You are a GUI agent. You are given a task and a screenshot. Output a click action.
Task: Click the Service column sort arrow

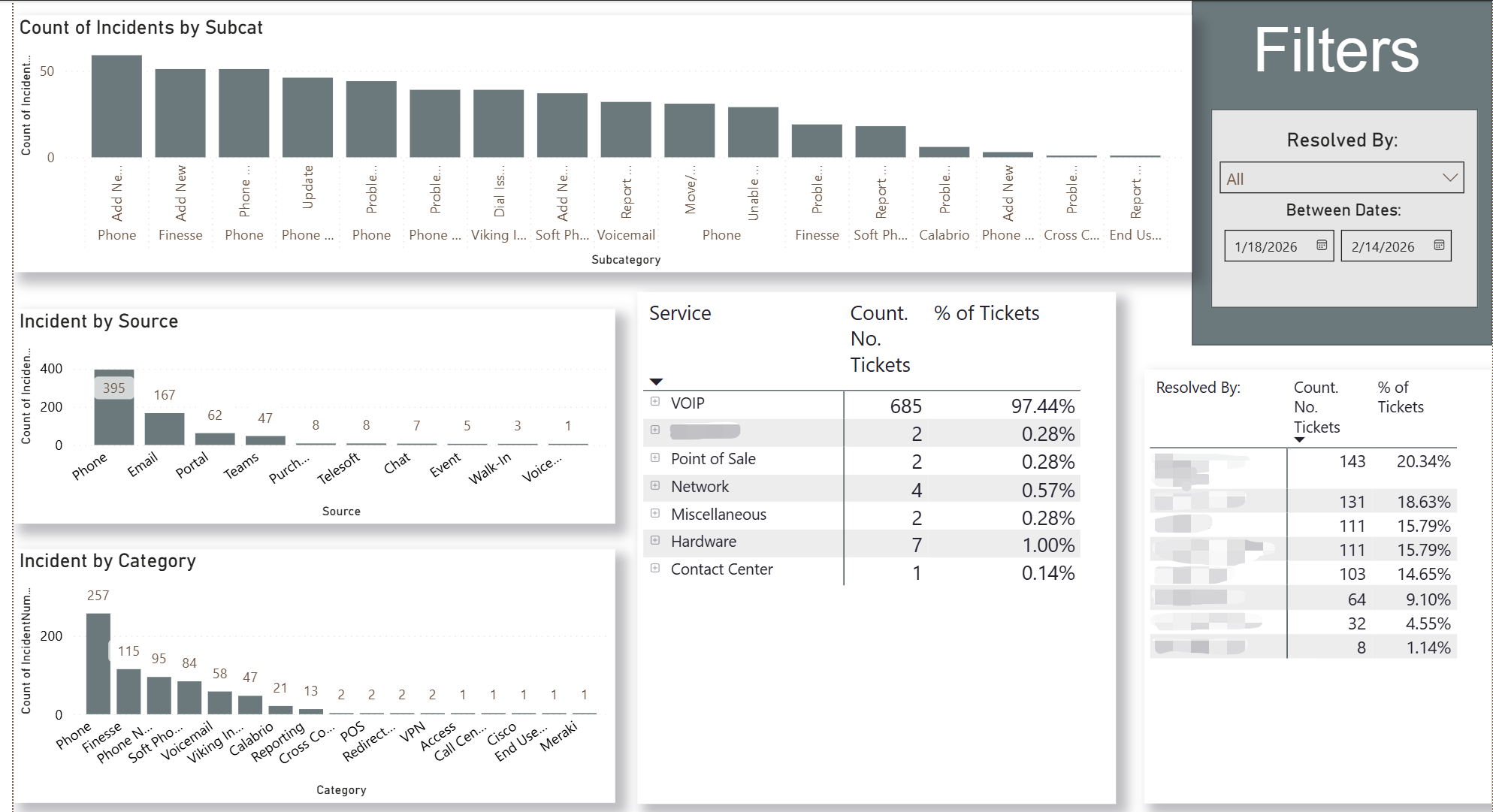(x=656, y=382)
